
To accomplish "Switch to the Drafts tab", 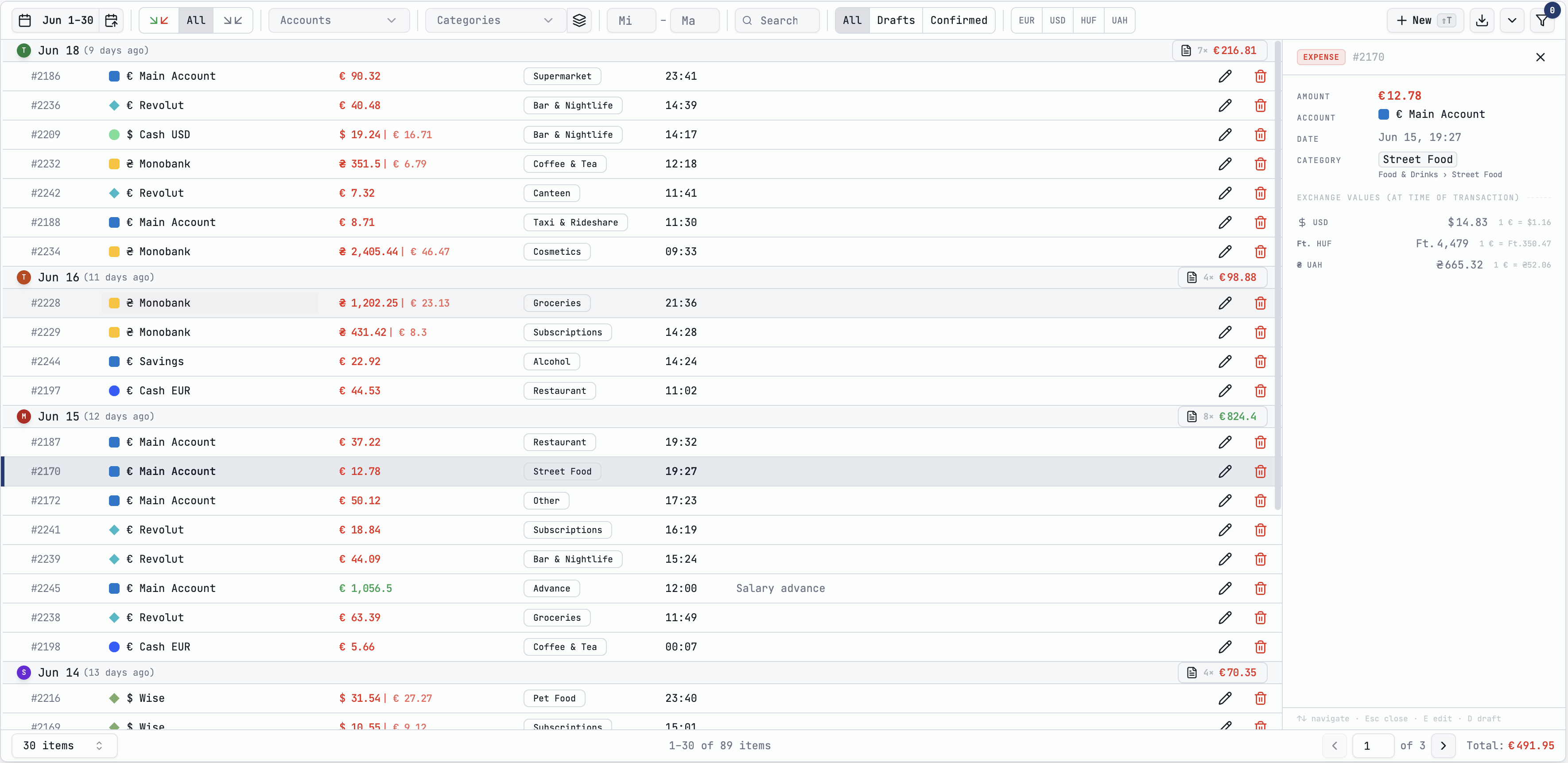I will tap(895, 21).
